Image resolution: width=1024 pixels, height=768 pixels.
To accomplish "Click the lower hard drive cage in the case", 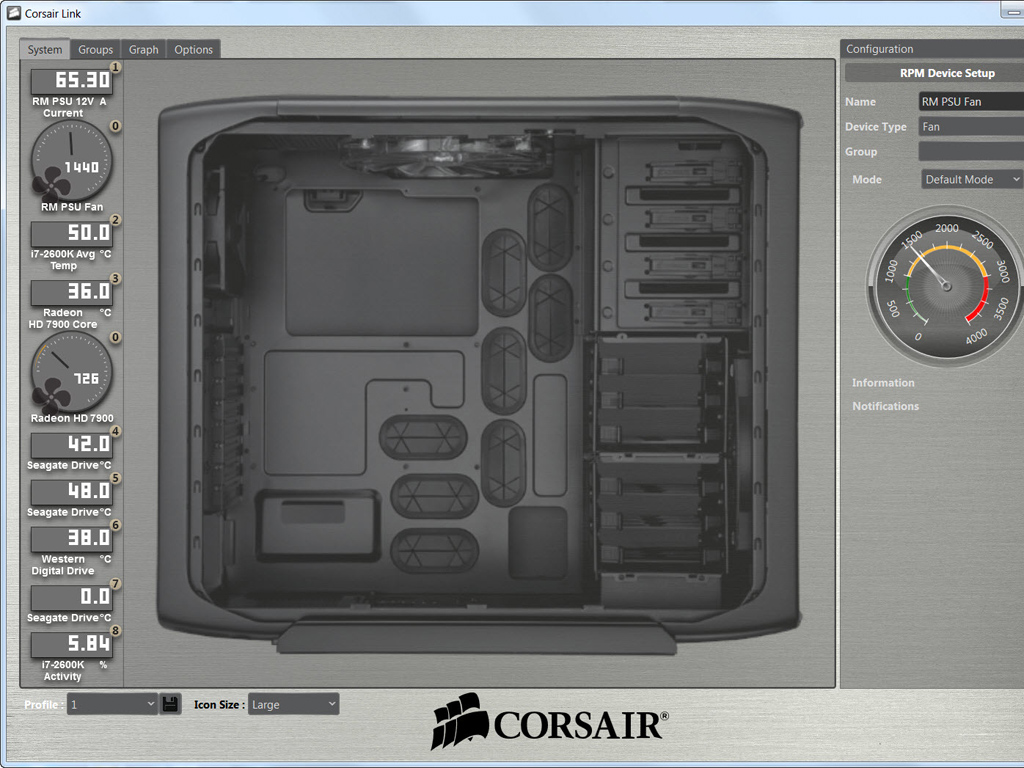I will [x=660, y=516].
